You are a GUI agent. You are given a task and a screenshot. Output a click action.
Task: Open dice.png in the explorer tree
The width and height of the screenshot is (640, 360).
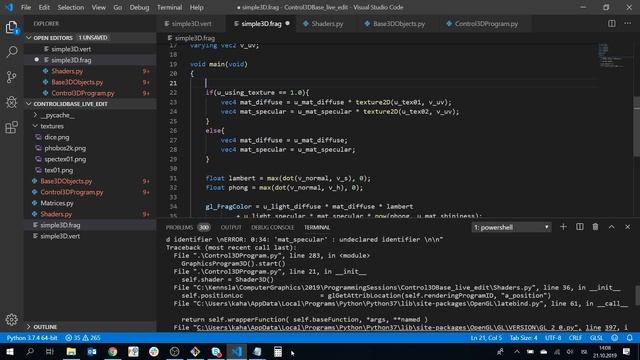click(57, 137)
